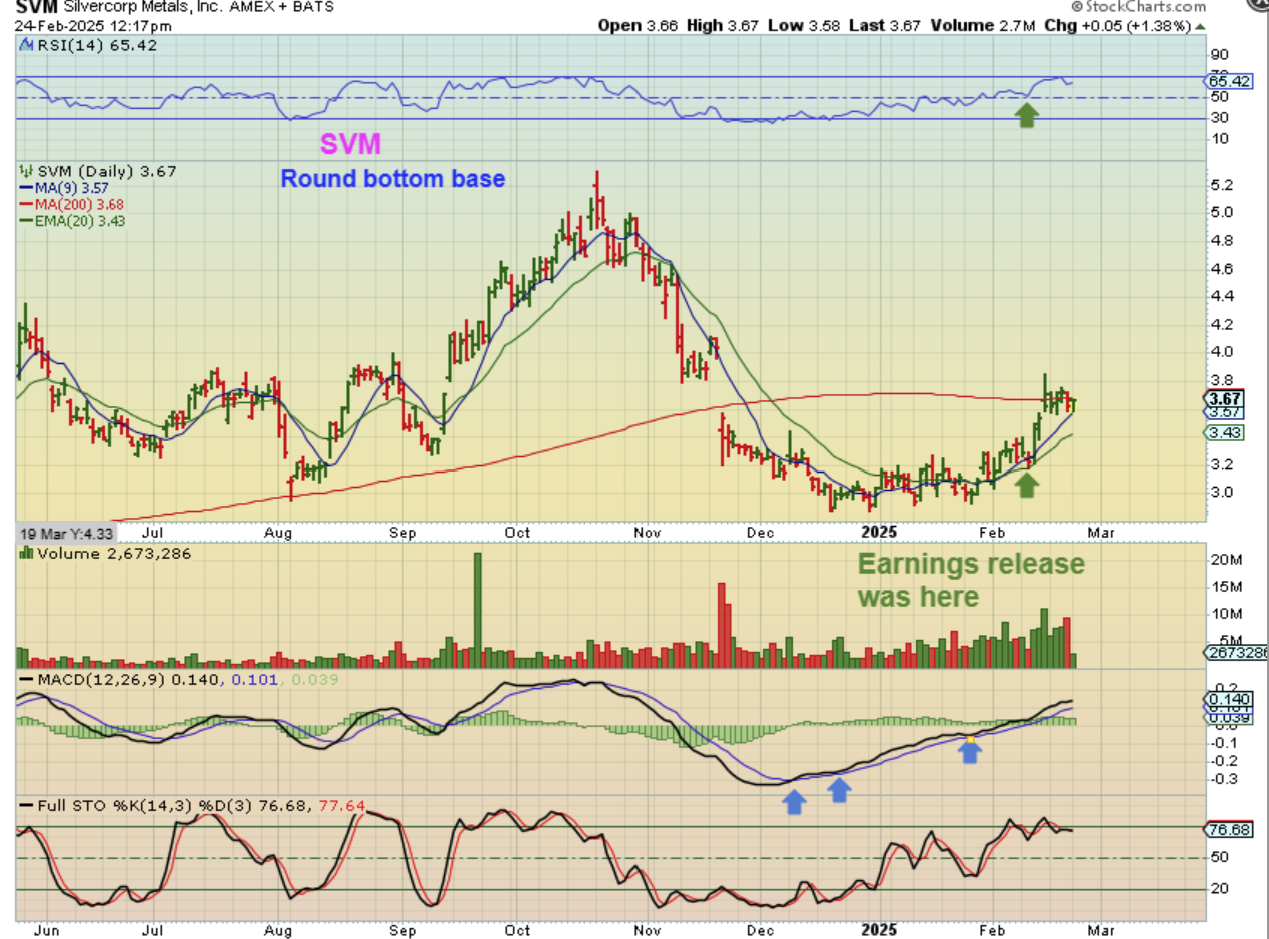The image size is (1269, 939).
Task: Click the 76.68 stochastic tag on right axis
Action: (1230, 829)
